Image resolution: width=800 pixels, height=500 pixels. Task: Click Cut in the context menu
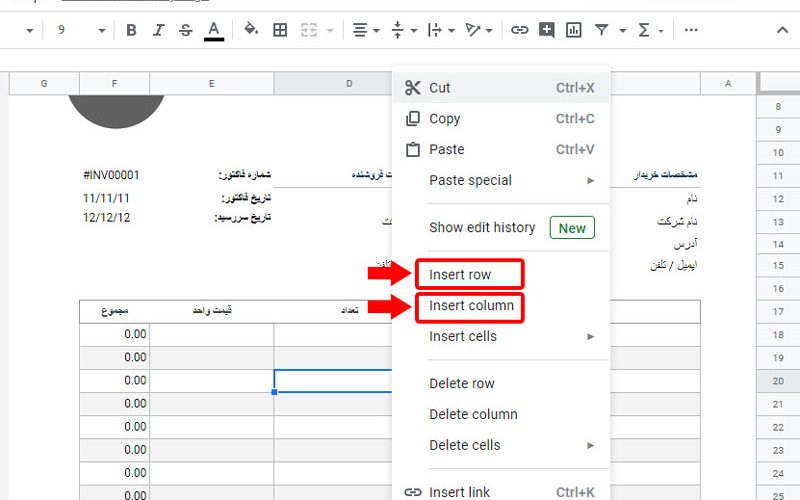440,88
